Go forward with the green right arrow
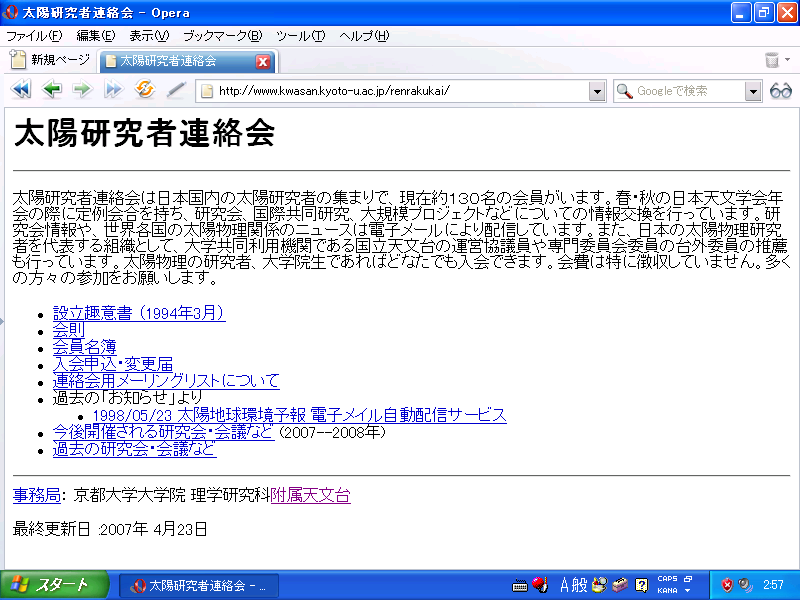The width and height of the screenshot is (800, 600). pyautogui.click(x=82, y=90)
